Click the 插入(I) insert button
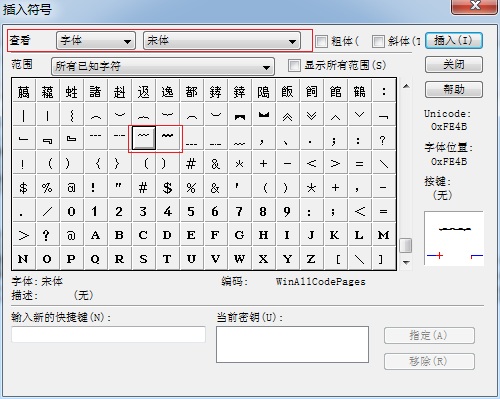This screenshot has height=399, width=500. point(454,41)
